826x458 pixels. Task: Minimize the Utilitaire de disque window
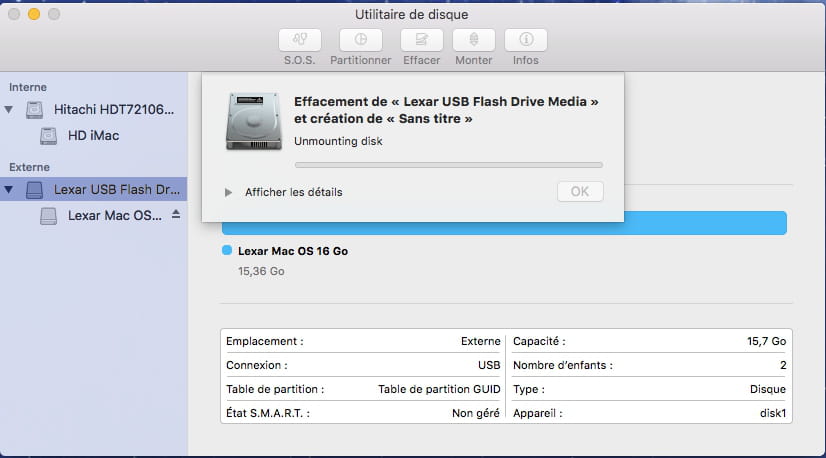click(x=34, y=14)
